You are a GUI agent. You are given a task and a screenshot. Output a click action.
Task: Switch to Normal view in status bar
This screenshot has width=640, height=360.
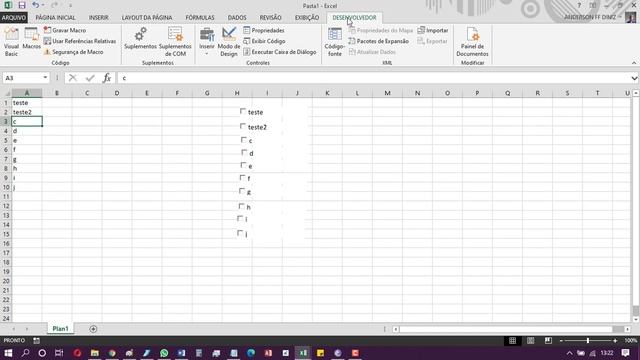(513, 340)
